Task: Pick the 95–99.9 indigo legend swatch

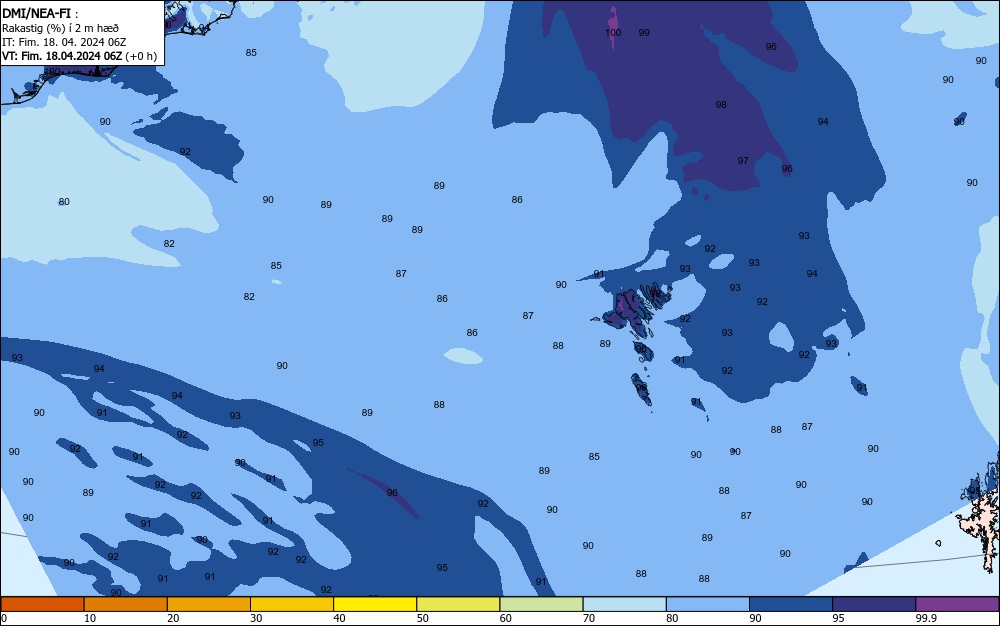Action: click(x=874, y=604)
